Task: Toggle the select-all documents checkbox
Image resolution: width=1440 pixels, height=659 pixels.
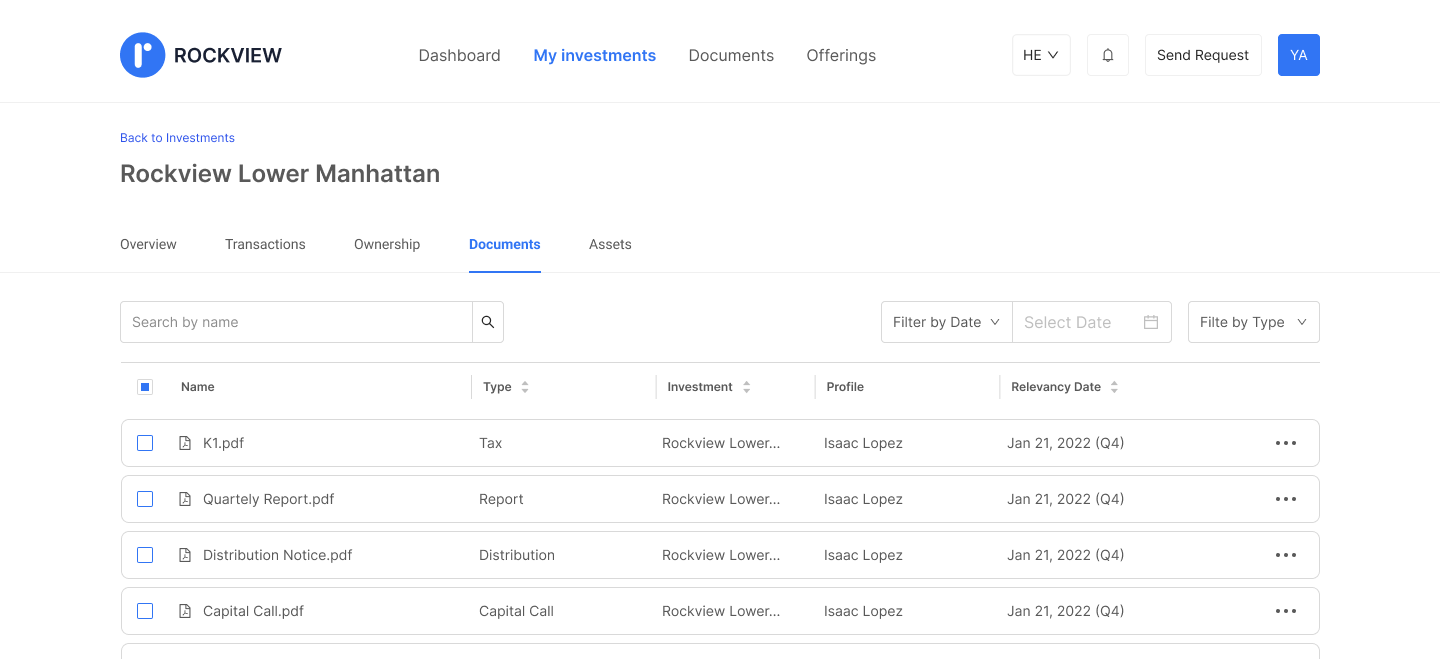Action: [145, 386]
